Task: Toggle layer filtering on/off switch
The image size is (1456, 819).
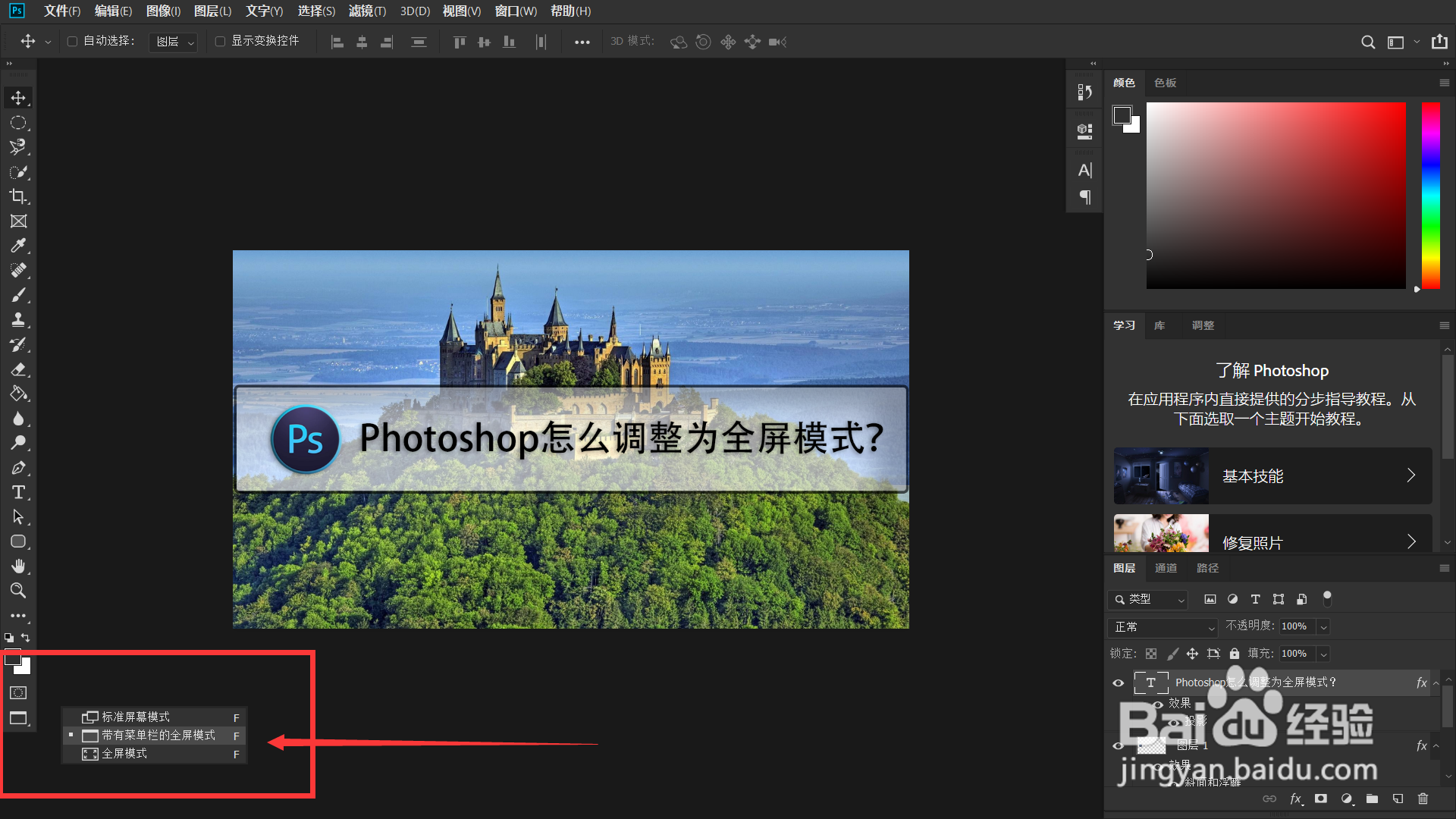Action: coord(1327,599)
